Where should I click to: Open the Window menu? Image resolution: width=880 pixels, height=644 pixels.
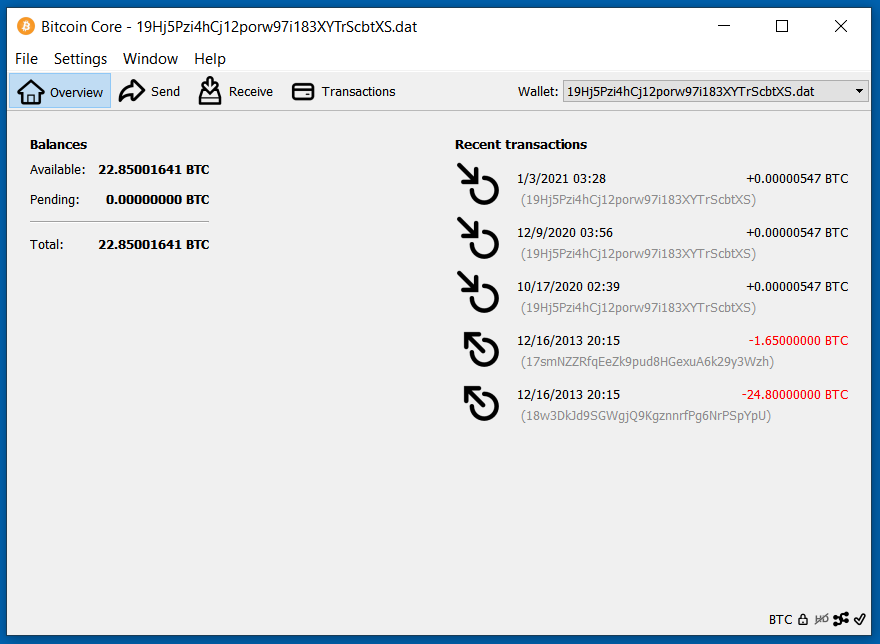coord(150,59)
